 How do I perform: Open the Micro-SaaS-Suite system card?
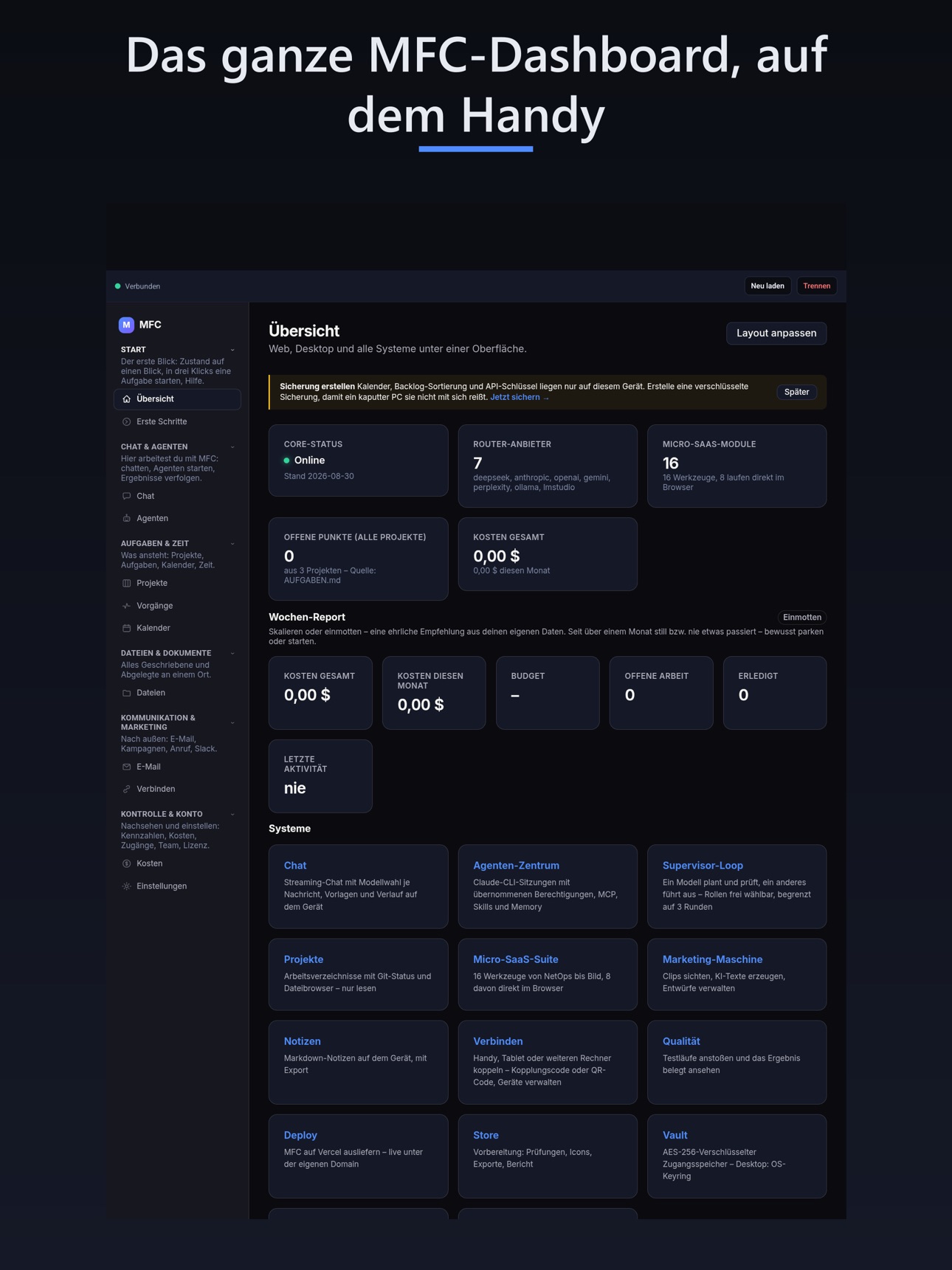(548, 974)
